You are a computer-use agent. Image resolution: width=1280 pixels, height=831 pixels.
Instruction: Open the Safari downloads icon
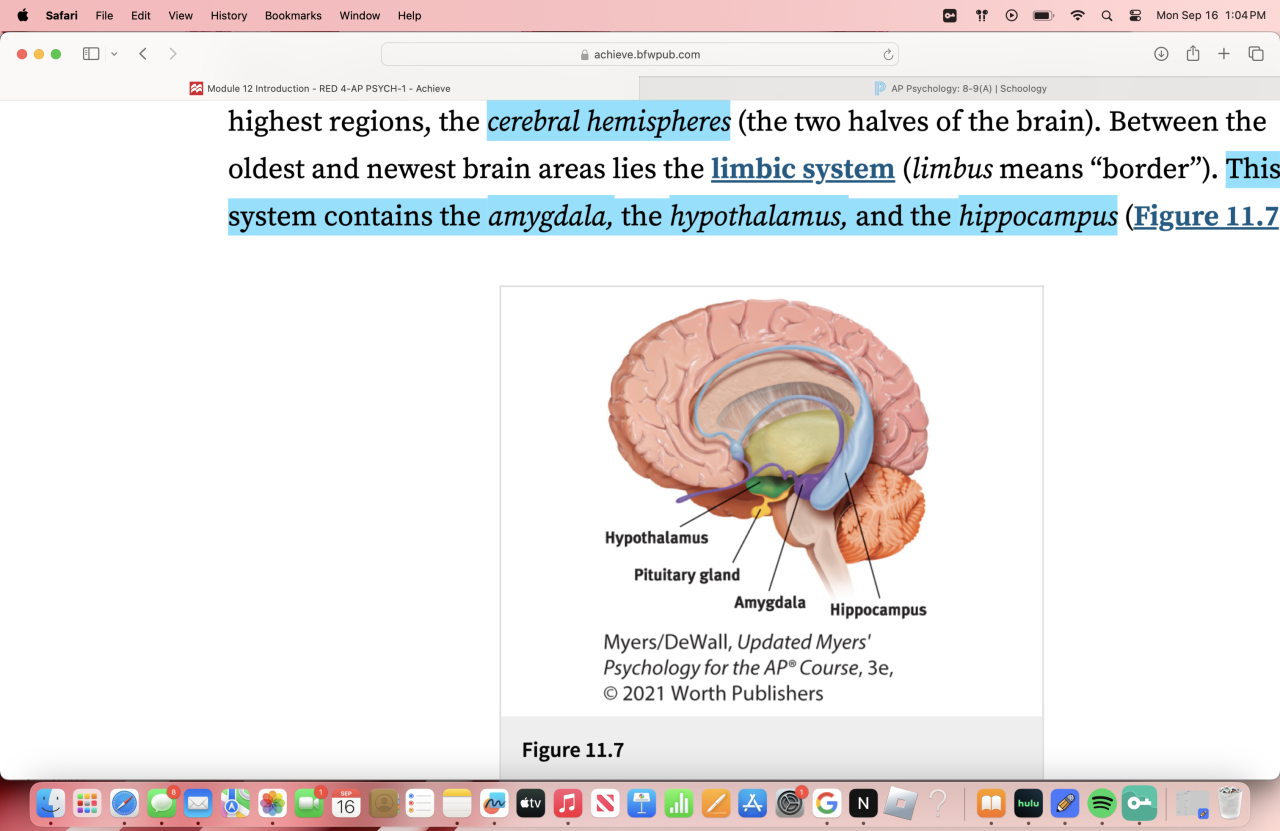[x=1161, y=54]
